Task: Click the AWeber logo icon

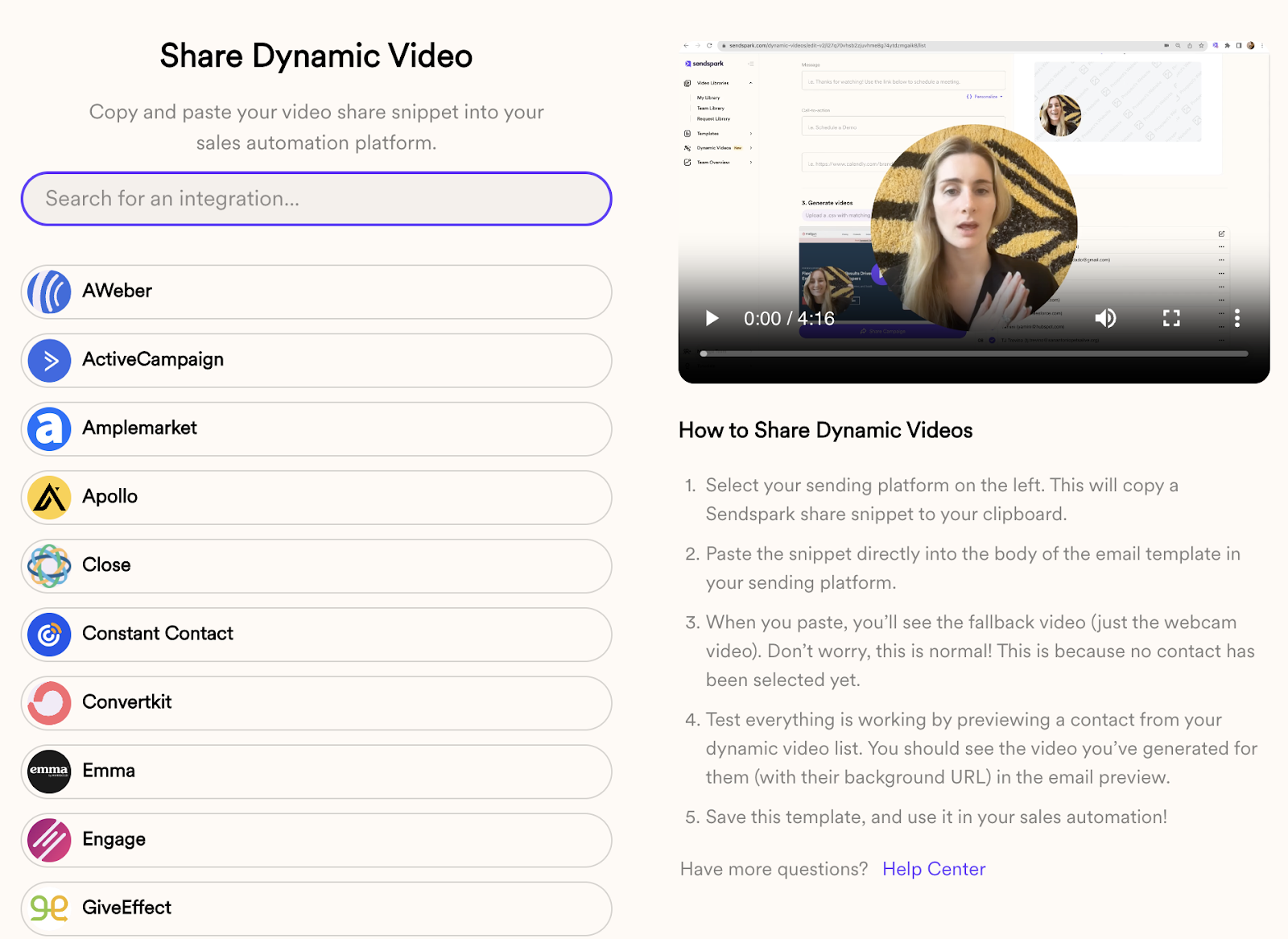Action: click(49, 292)
